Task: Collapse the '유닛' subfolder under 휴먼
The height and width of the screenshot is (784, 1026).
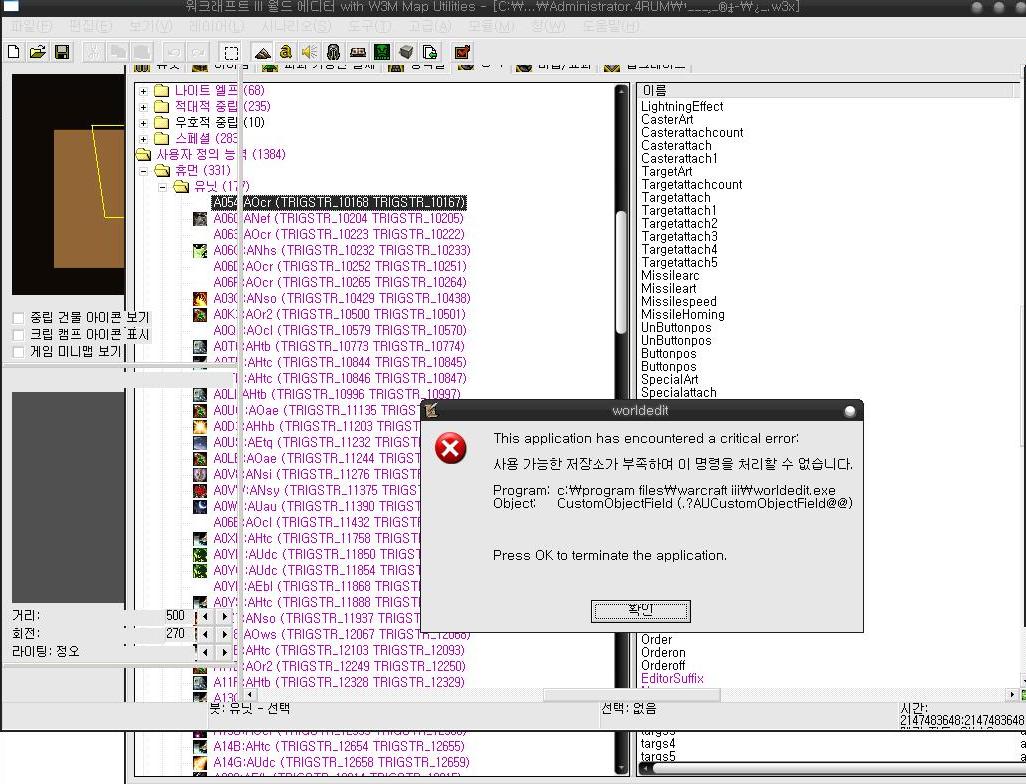Action: 162,187
